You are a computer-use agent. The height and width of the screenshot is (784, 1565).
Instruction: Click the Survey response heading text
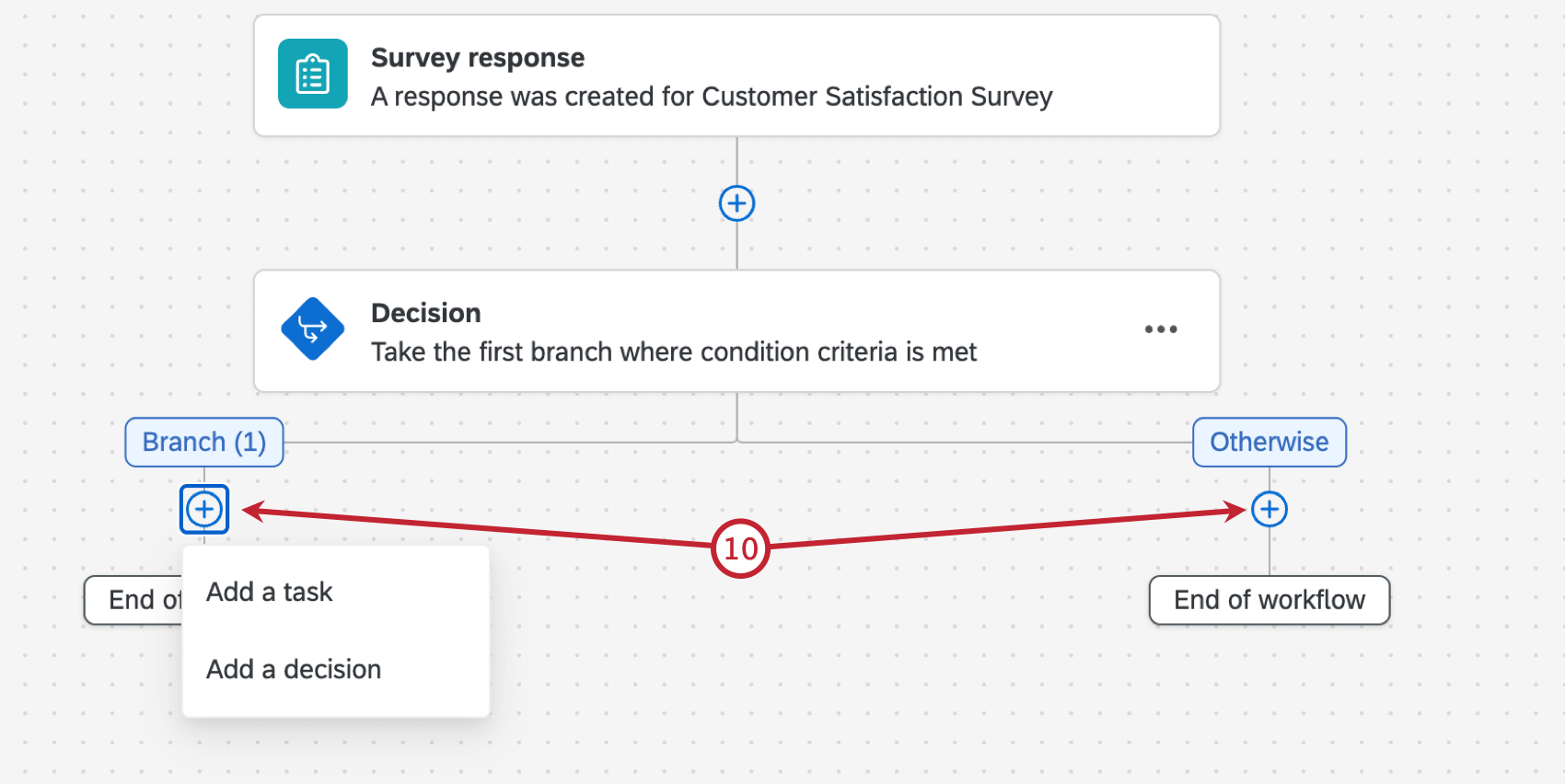pos(478,58)
